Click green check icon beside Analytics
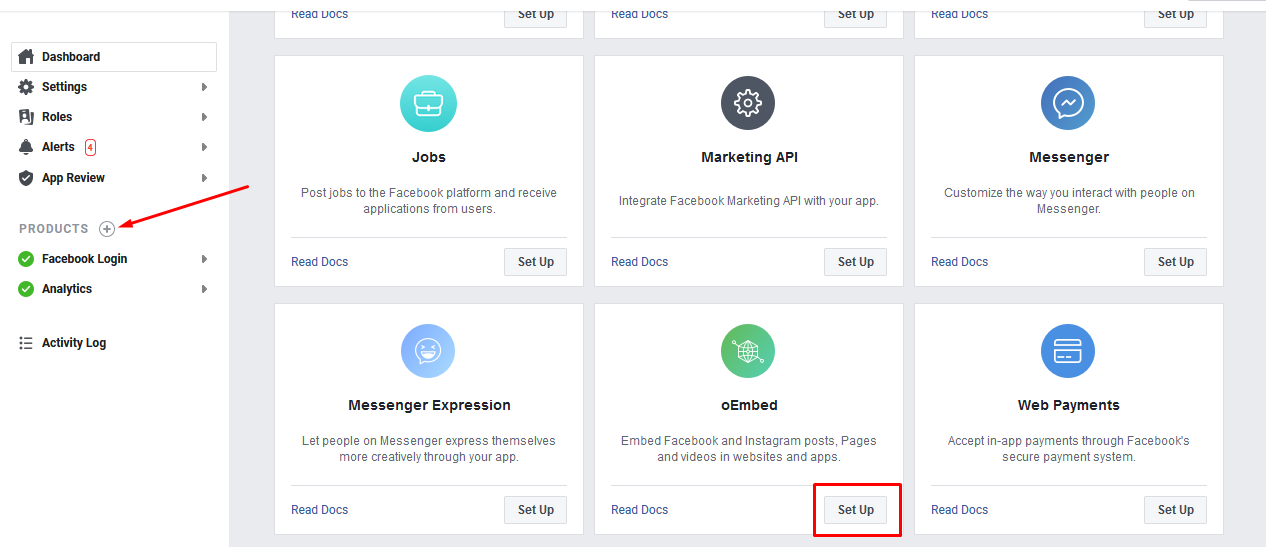 [26, 289]
